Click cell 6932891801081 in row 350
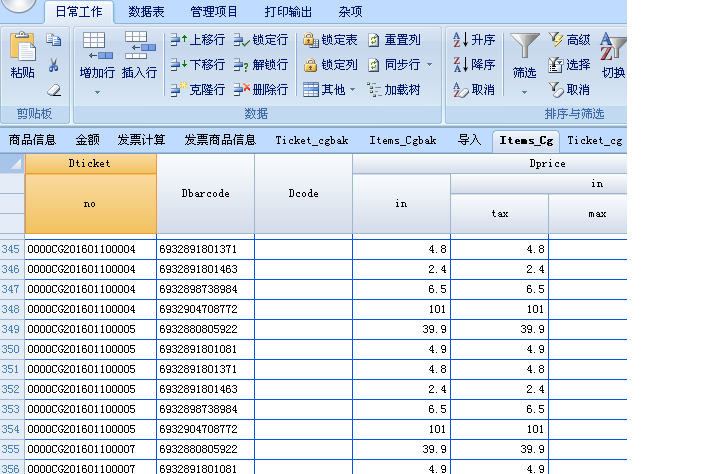The image size is (720, 474). tap(205, 349)
